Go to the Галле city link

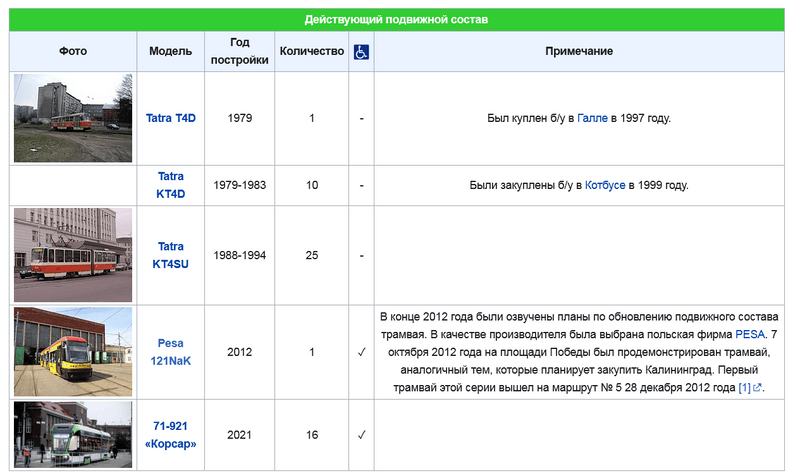(x=592, y=118)
